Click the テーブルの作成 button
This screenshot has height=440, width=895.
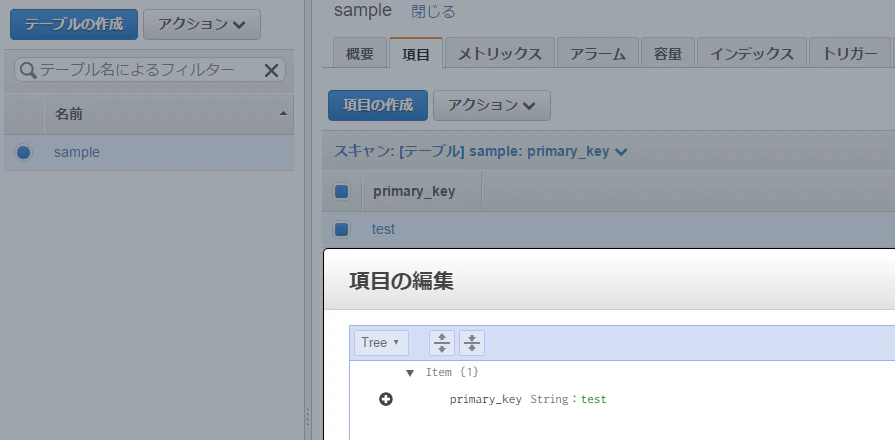(74, 25)
